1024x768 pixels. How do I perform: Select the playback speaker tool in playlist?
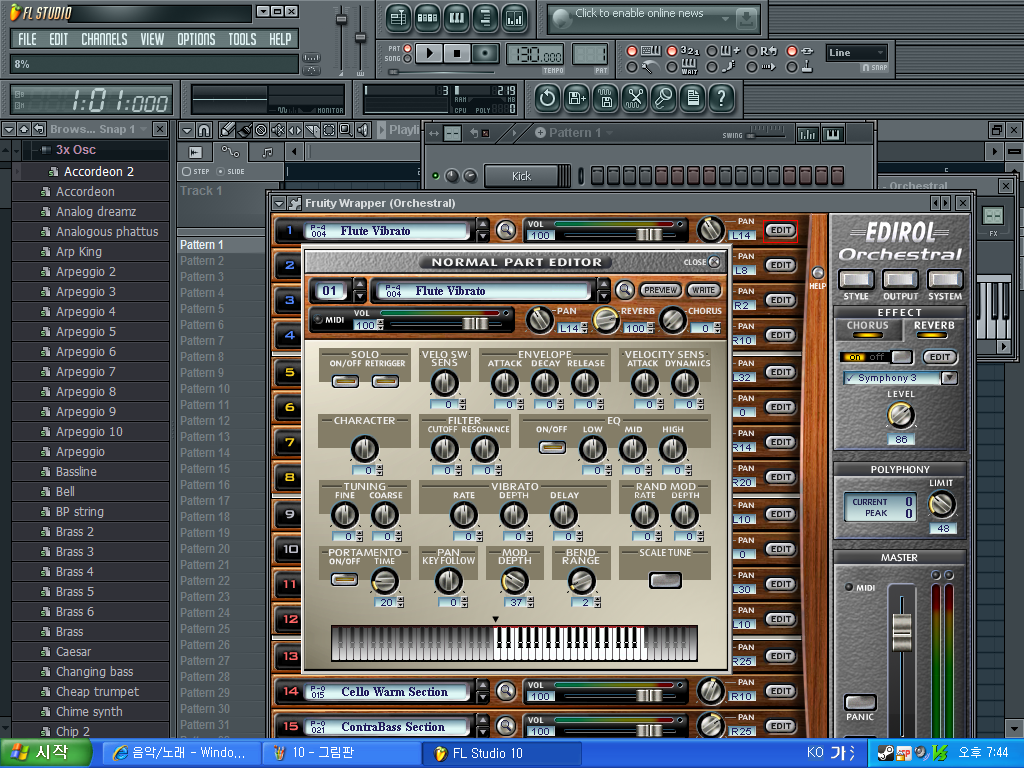point(363,130)
